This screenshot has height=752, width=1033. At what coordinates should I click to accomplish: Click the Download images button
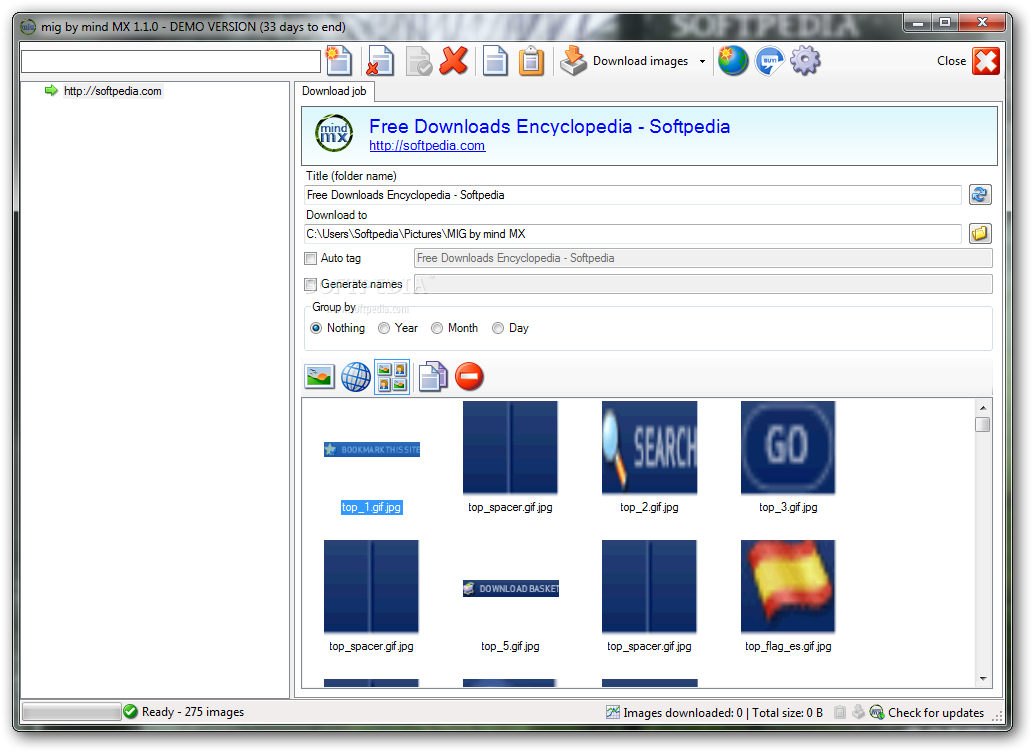tap(625, 61)
